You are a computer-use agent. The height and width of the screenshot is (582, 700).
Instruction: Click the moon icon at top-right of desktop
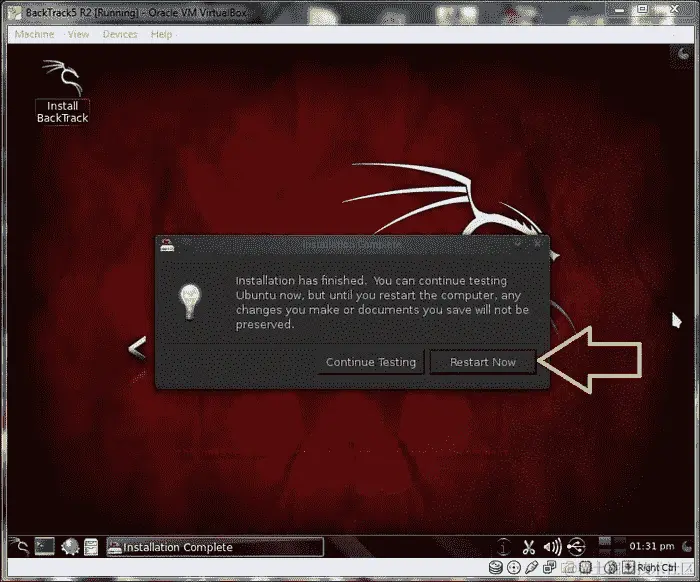(x=683, y=54)
